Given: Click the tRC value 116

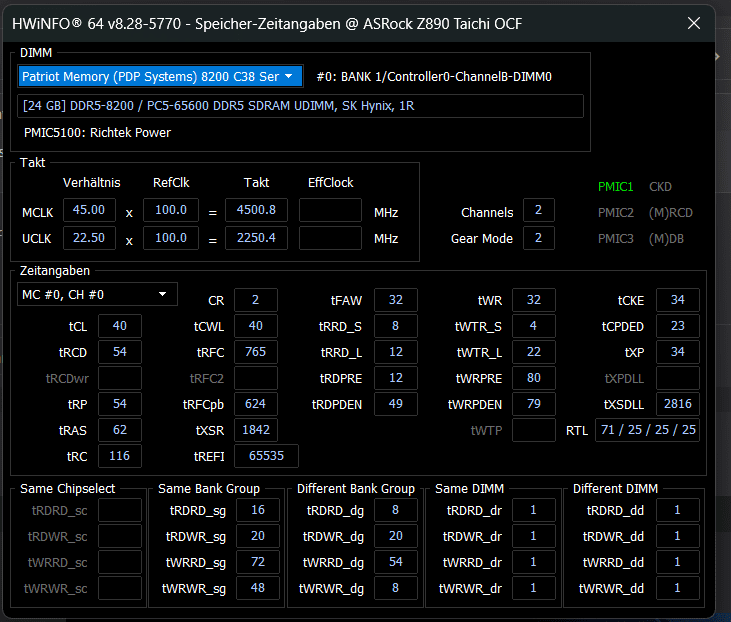Looking at the screenshot, I should tap(120, 456).
